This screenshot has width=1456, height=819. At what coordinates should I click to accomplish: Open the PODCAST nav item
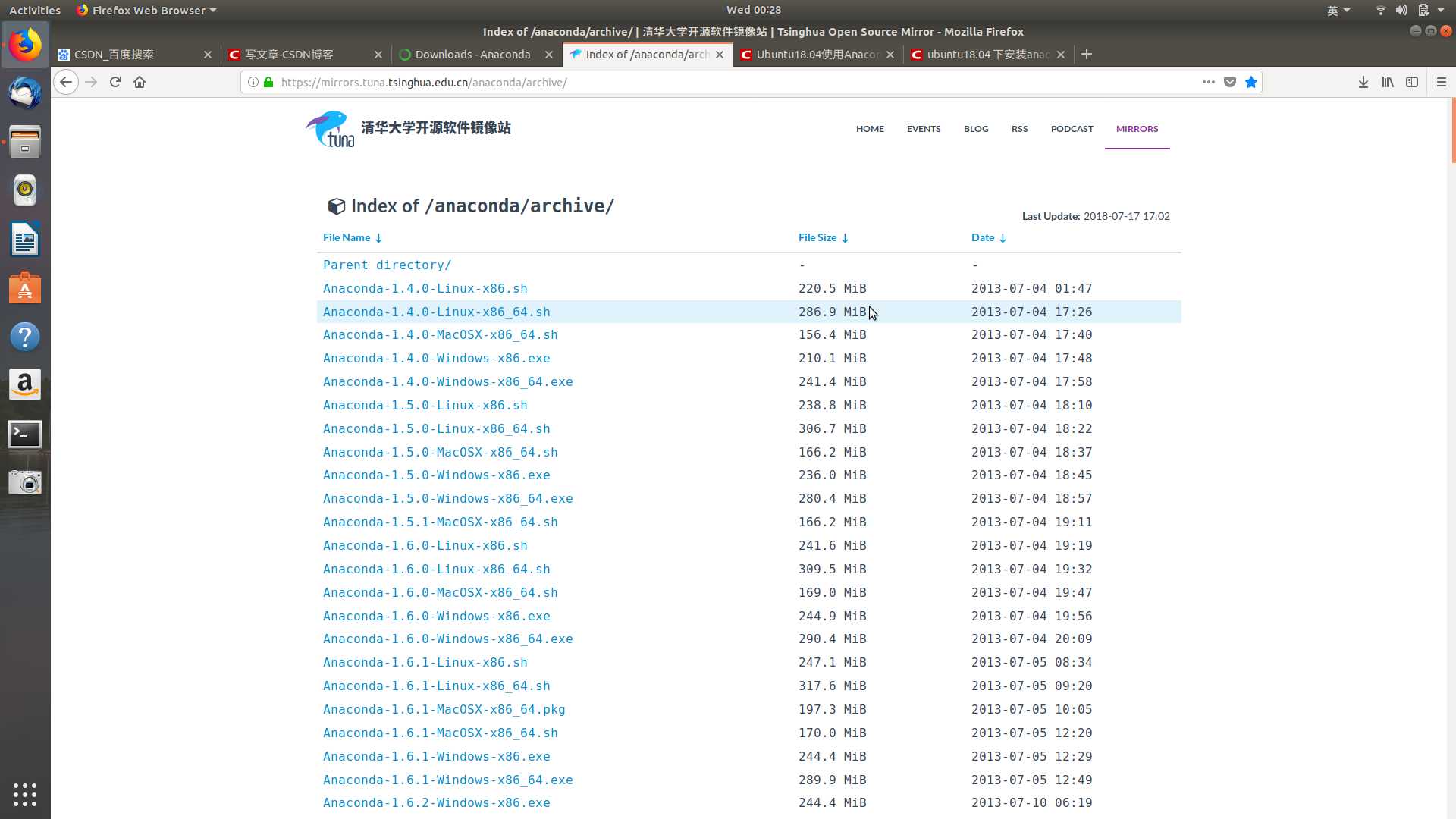(1072, 129)
